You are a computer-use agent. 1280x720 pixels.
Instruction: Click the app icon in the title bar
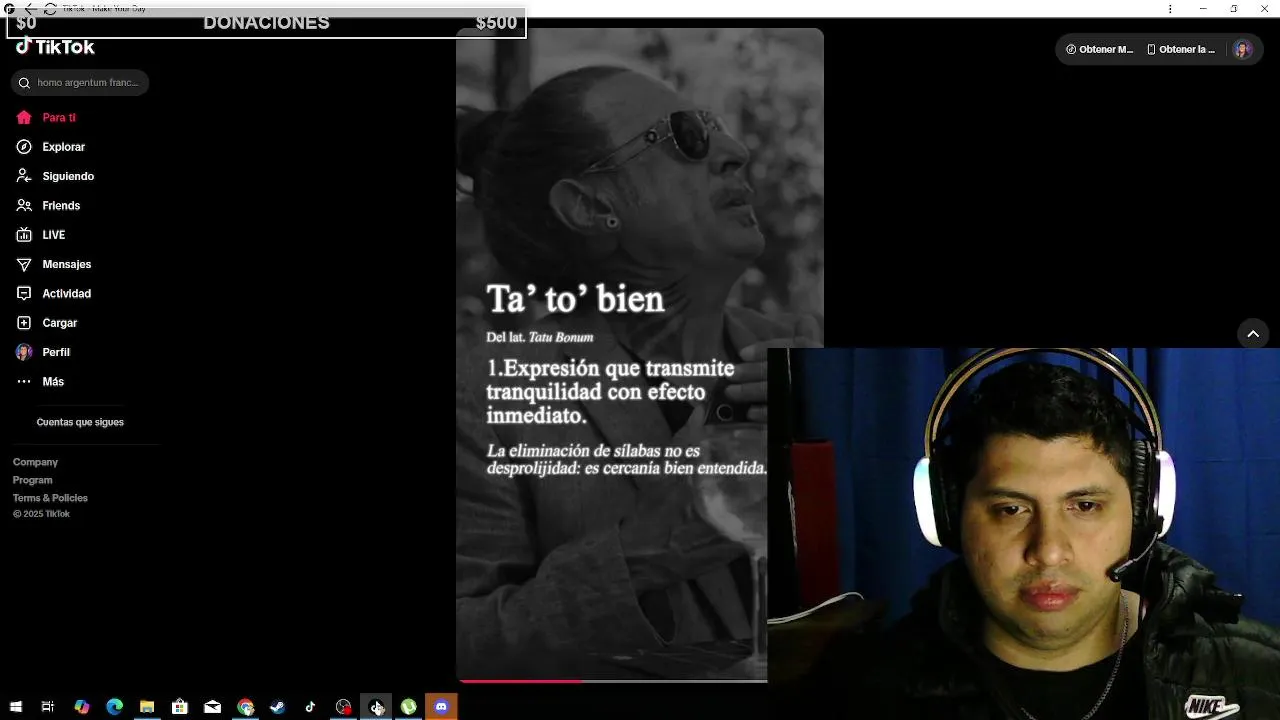pyautogui.click(x=9, y=9)
